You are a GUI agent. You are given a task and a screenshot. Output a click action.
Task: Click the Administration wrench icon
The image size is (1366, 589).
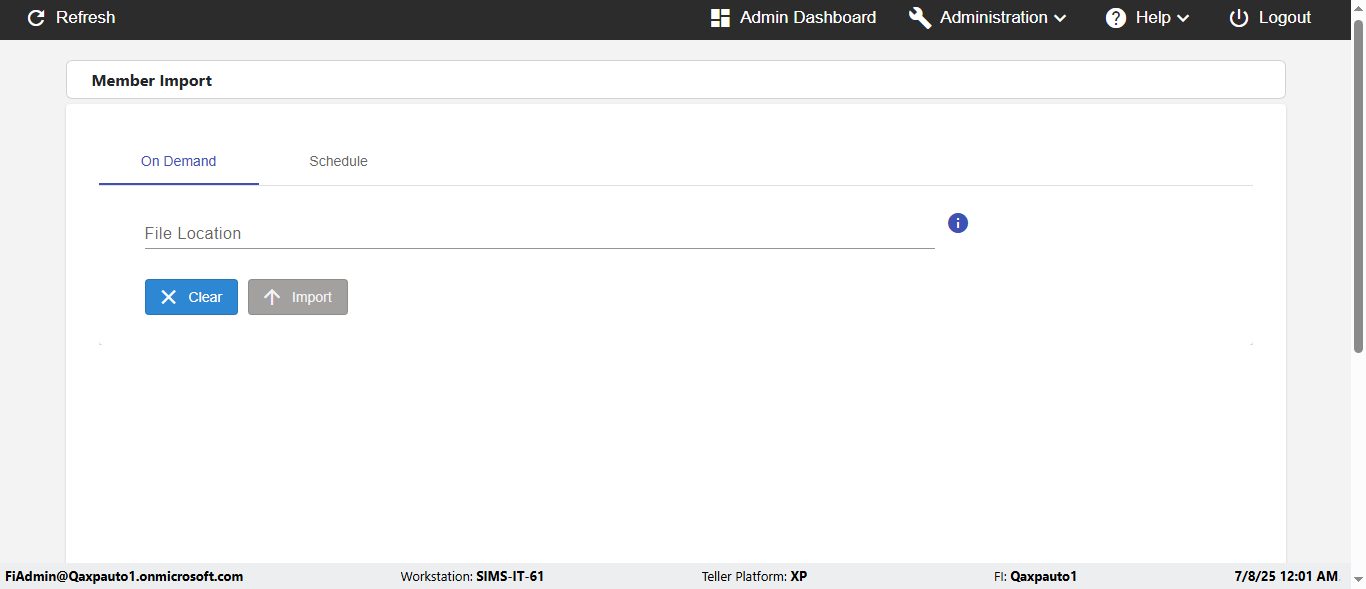point(920,18)
